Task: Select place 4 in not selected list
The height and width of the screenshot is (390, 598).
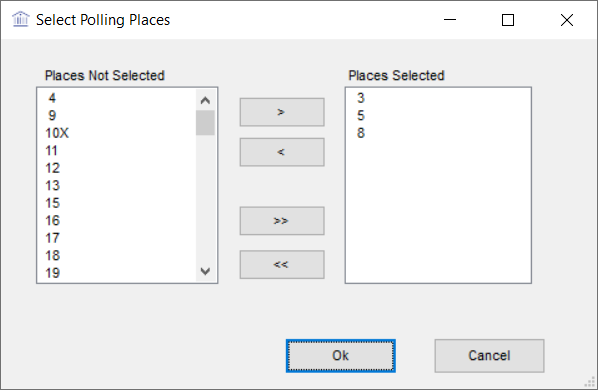Action: pos(120,98)
